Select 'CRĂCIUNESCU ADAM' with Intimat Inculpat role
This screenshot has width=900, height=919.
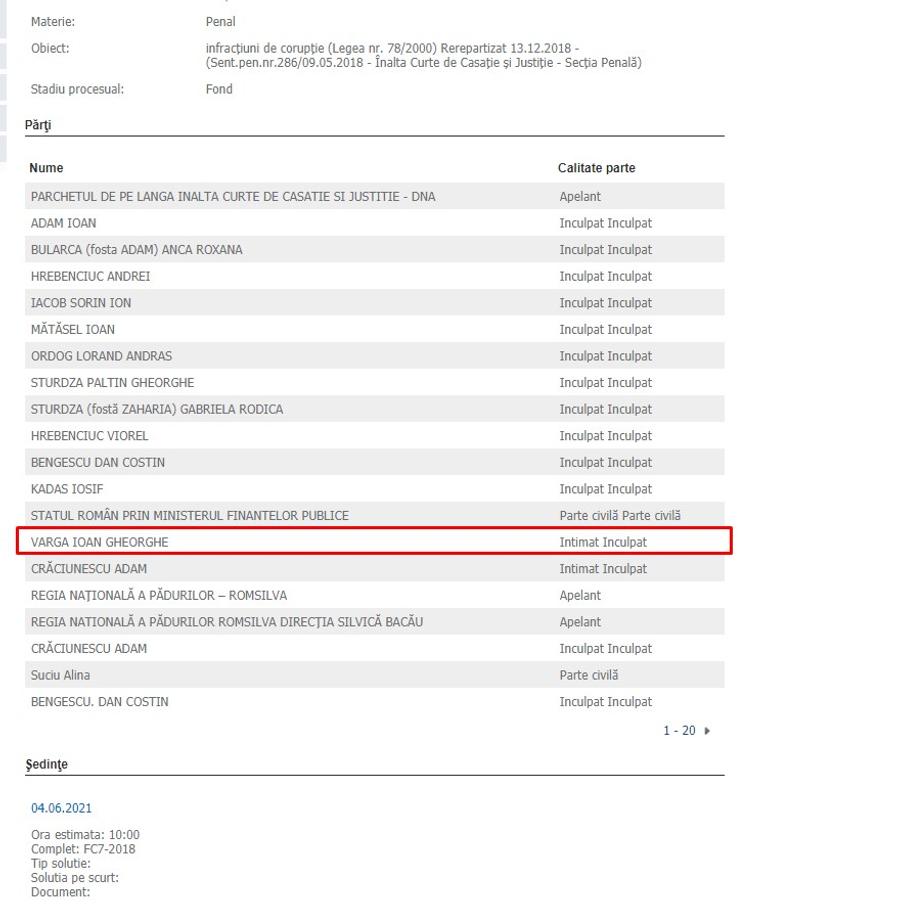pyautogui.click(x=374, y=569)
